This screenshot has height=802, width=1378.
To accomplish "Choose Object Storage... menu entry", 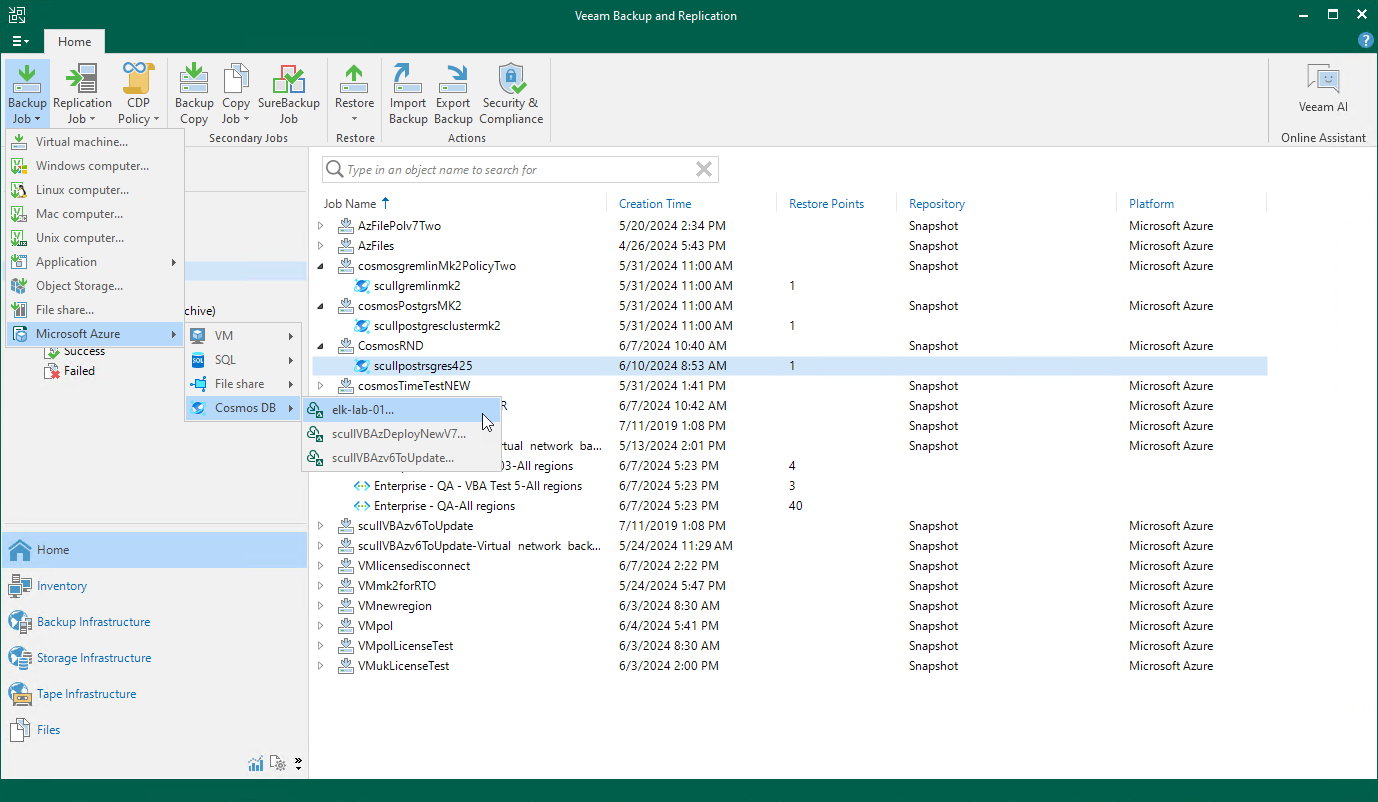I will click(x=95, y=286).
